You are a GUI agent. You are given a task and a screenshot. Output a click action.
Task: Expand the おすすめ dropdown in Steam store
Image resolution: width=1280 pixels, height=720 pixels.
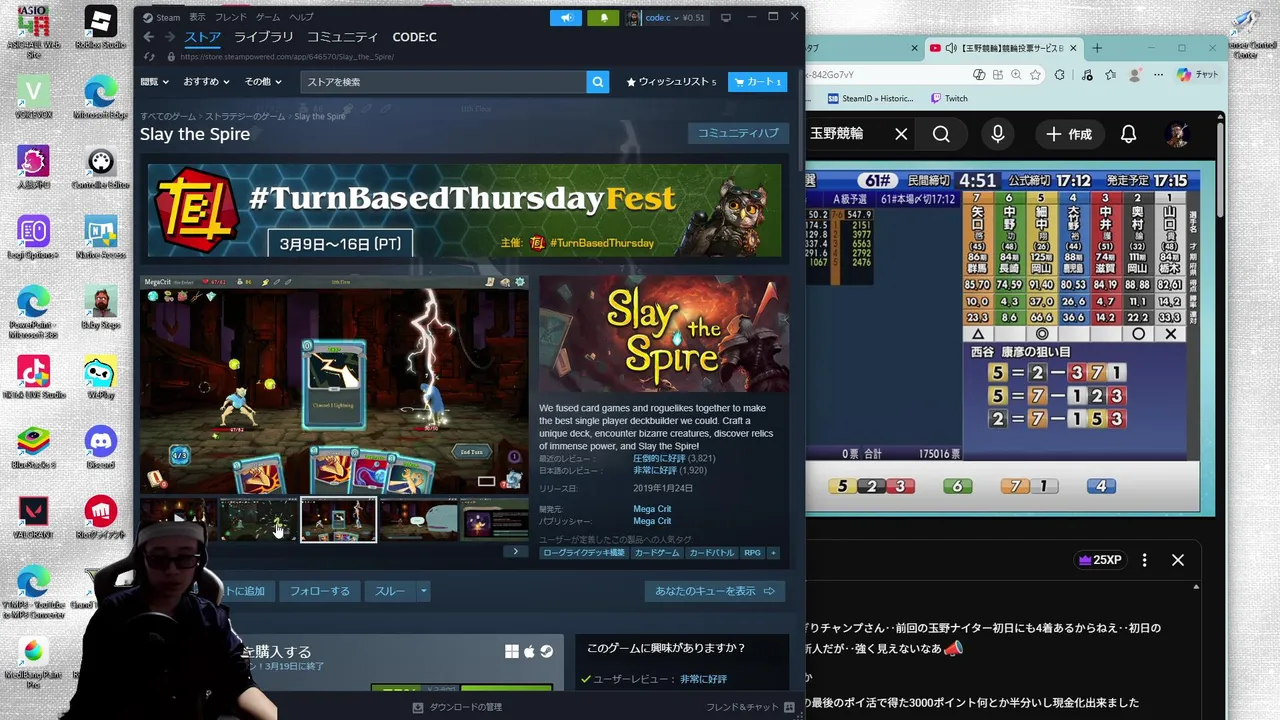click(x=206, y=82)
